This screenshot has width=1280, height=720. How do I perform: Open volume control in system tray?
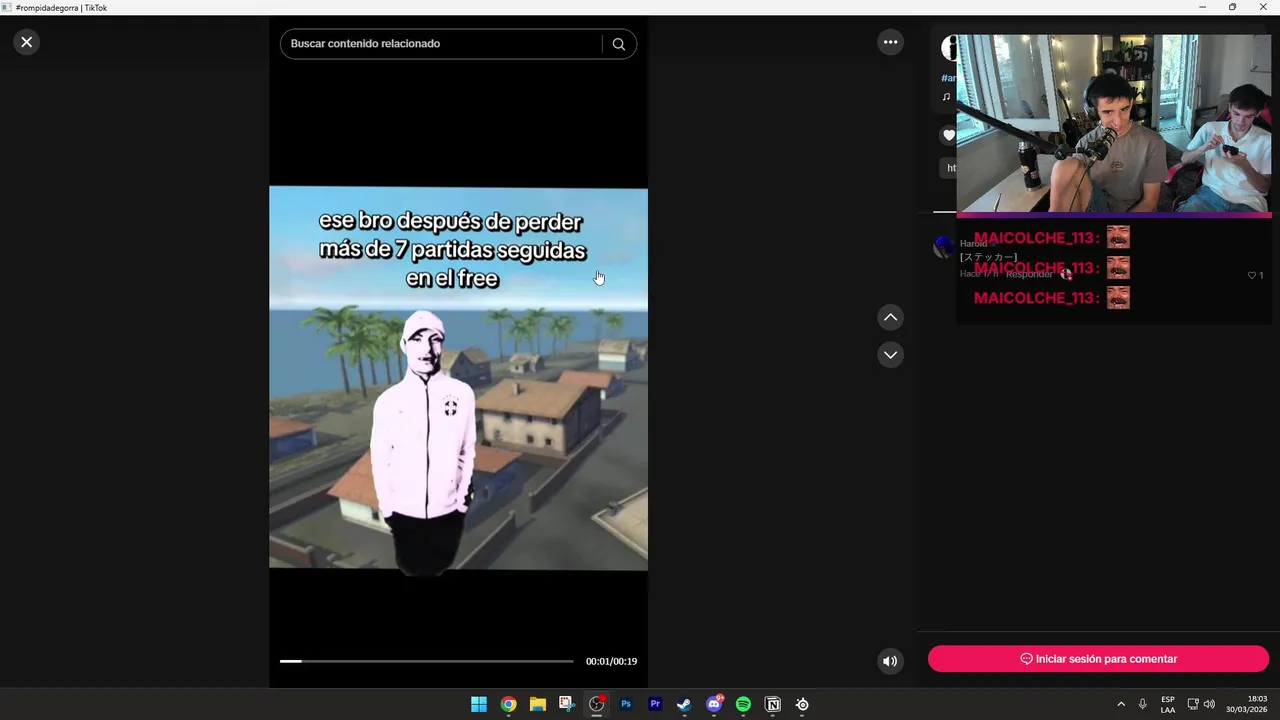1209,704
